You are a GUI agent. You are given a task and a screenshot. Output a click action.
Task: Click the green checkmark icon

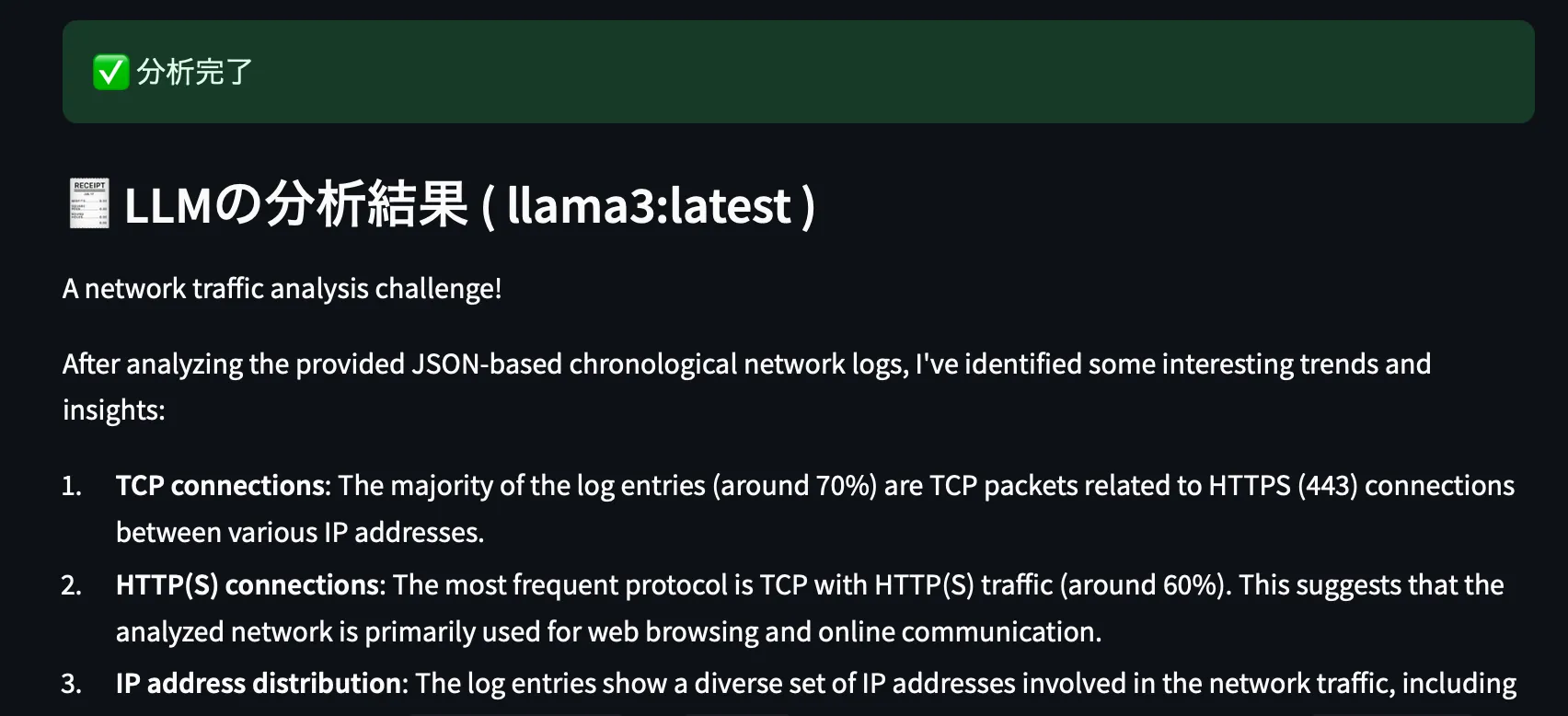110,72
